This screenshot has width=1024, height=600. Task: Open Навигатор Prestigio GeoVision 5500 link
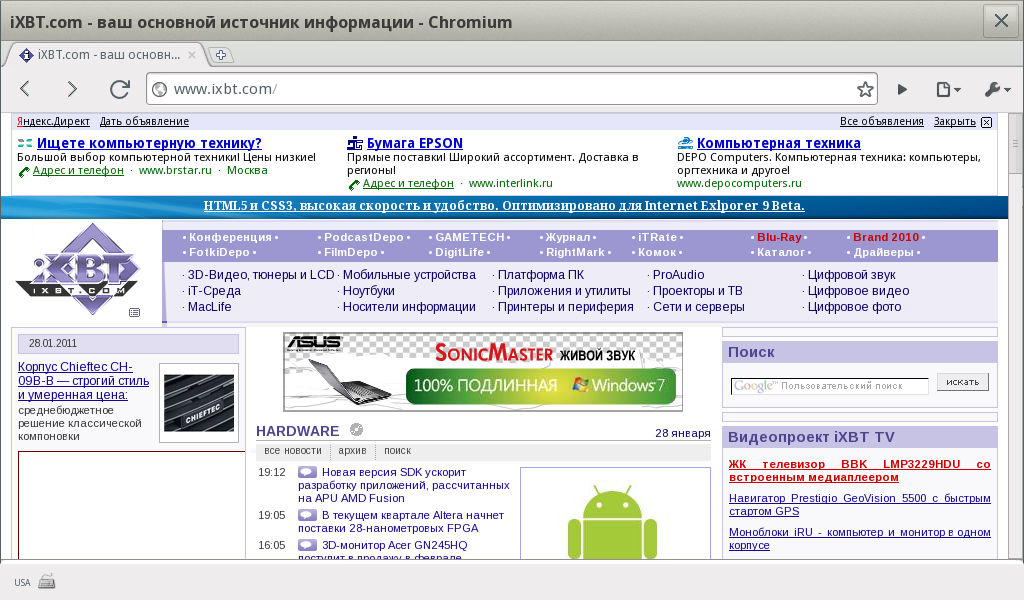coord(859,505)
